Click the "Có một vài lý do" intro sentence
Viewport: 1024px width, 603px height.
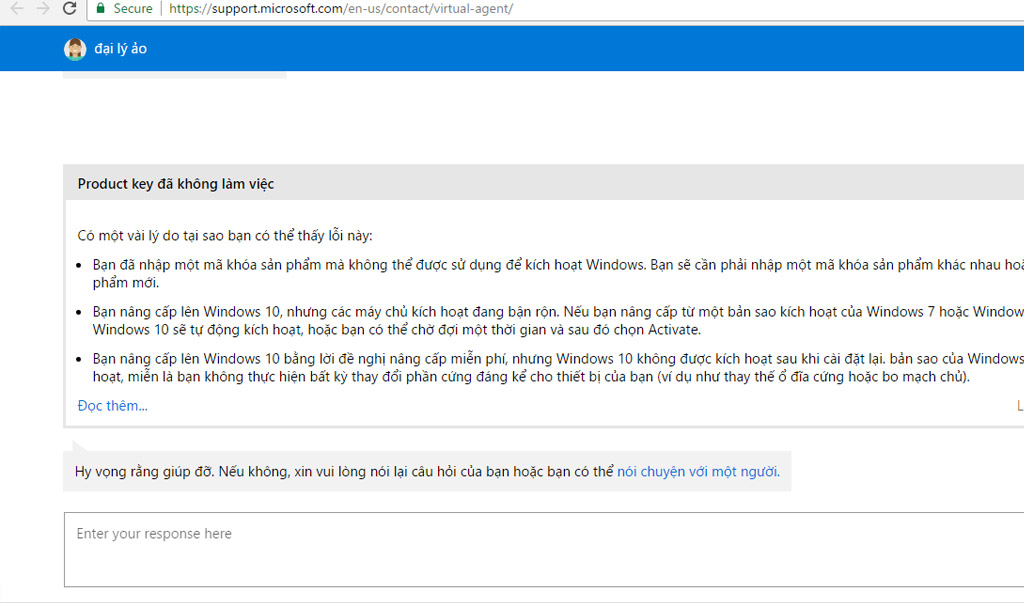coord(225,236)
